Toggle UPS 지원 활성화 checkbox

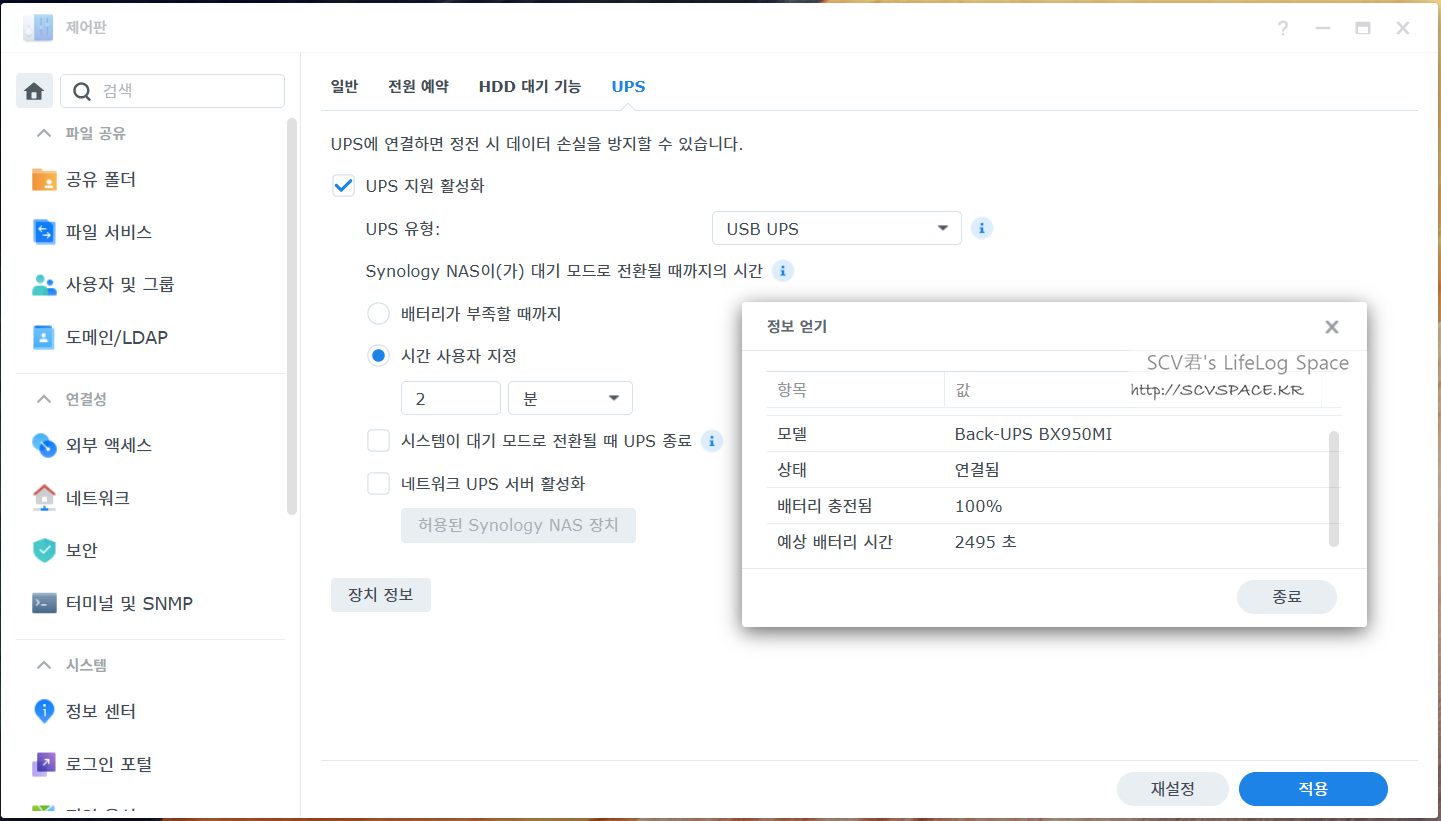click(343, 186)
